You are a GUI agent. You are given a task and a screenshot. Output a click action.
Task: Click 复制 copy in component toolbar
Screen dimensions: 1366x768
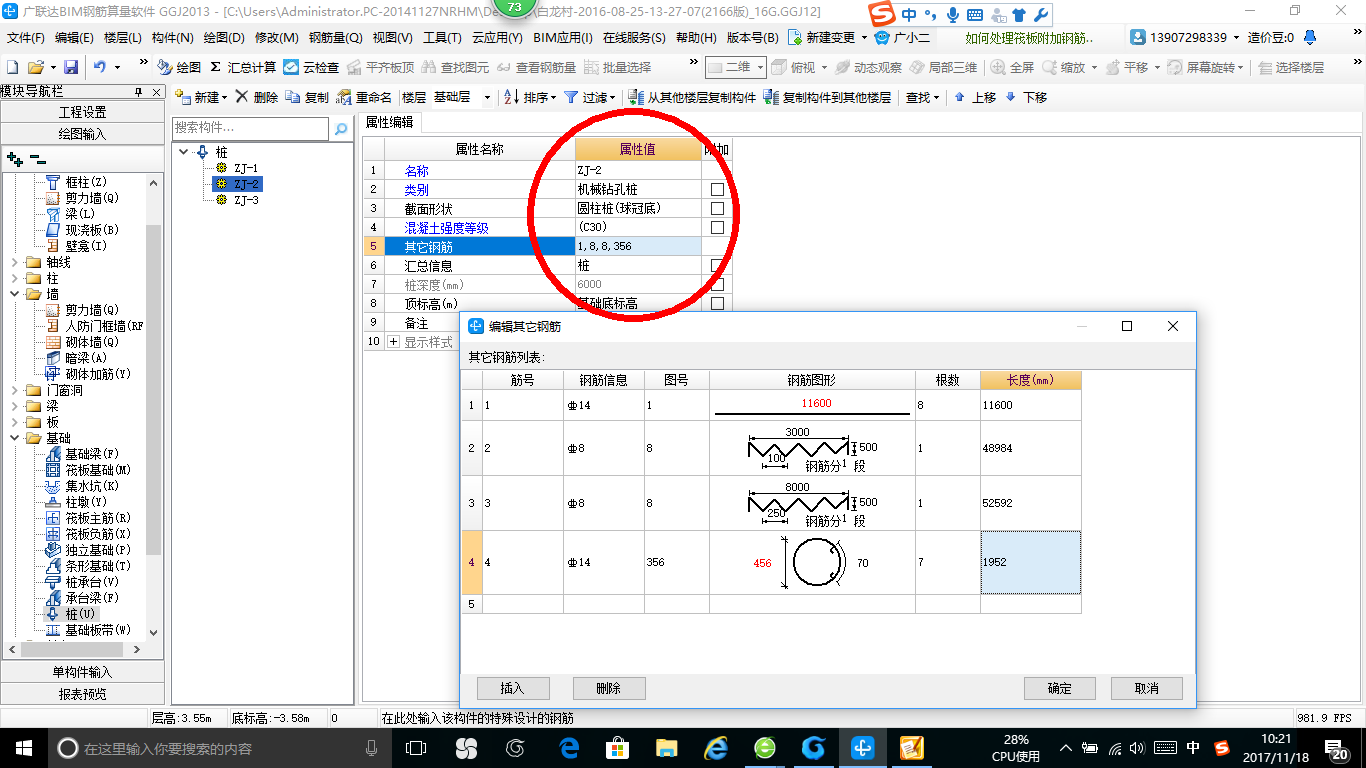pos(307,97)
